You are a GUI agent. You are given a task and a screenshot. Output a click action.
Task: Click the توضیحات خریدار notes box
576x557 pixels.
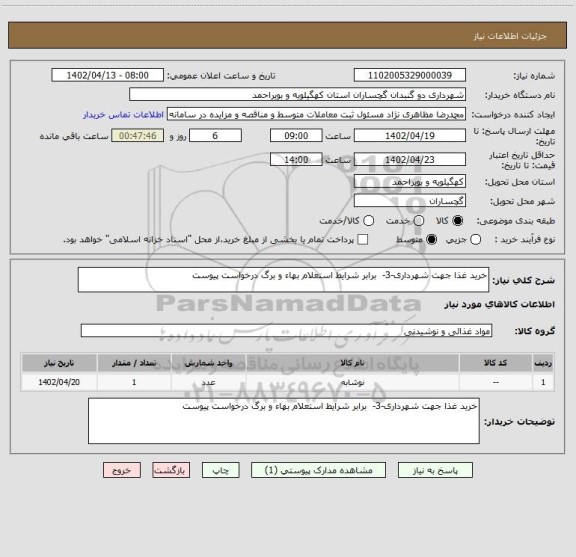point(284,421)
